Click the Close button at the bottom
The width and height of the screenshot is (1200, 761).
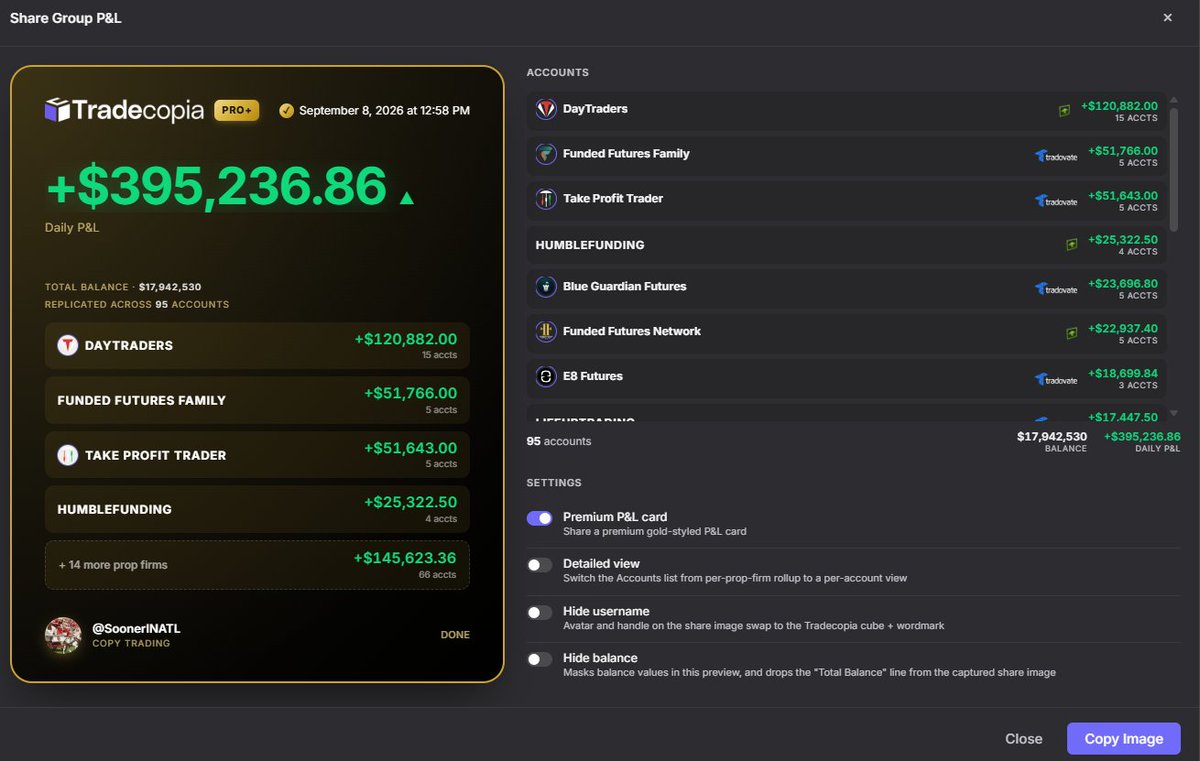1024,739
